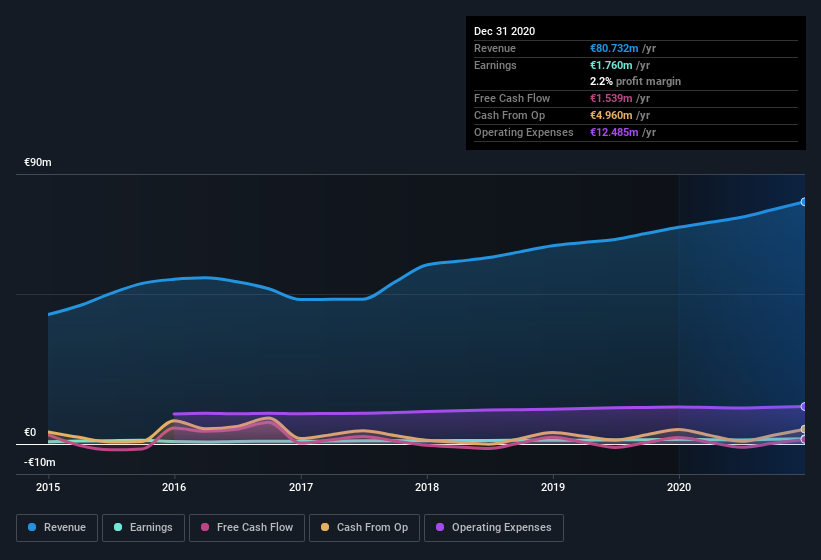The width and height of the screenshot is (821, 560).
Task: Click the 2015 x-axis label
Action: click(48, 487)
